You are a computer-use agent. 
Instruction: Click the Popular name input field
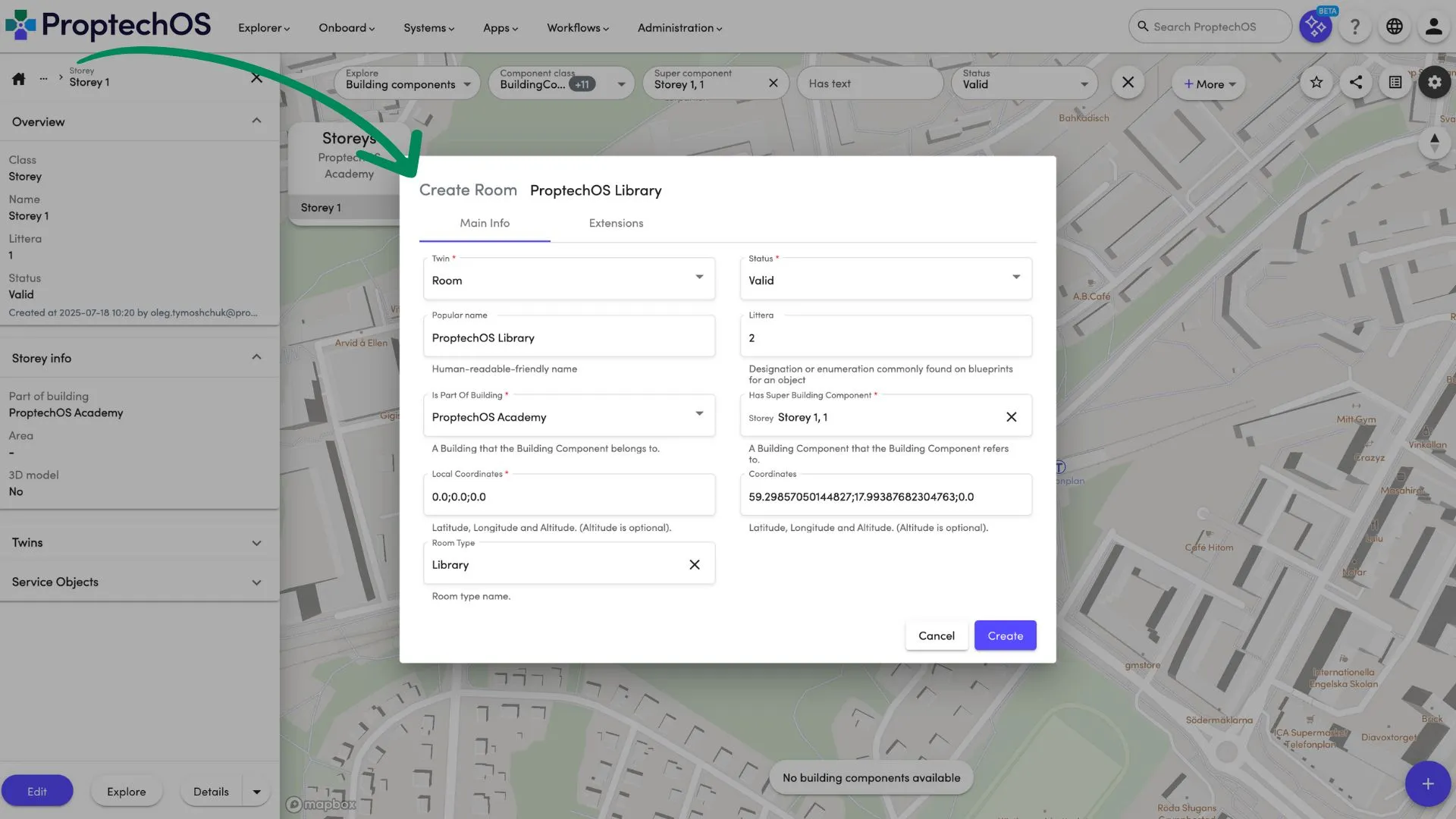click(x=569, y=337)
